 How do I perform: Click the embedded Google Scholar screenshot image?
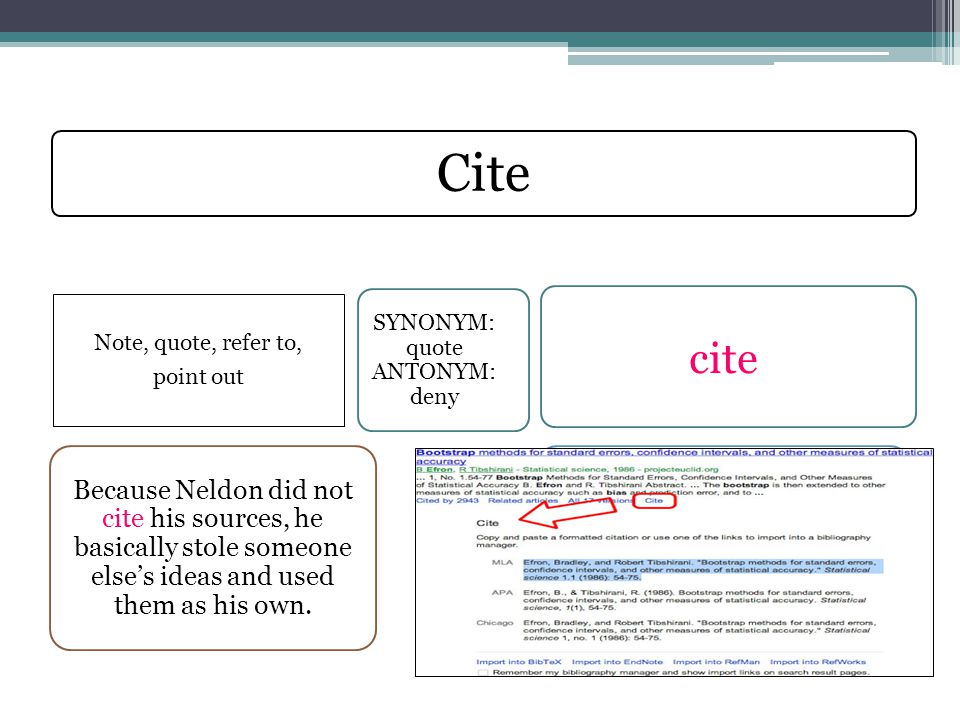point(674,562)
